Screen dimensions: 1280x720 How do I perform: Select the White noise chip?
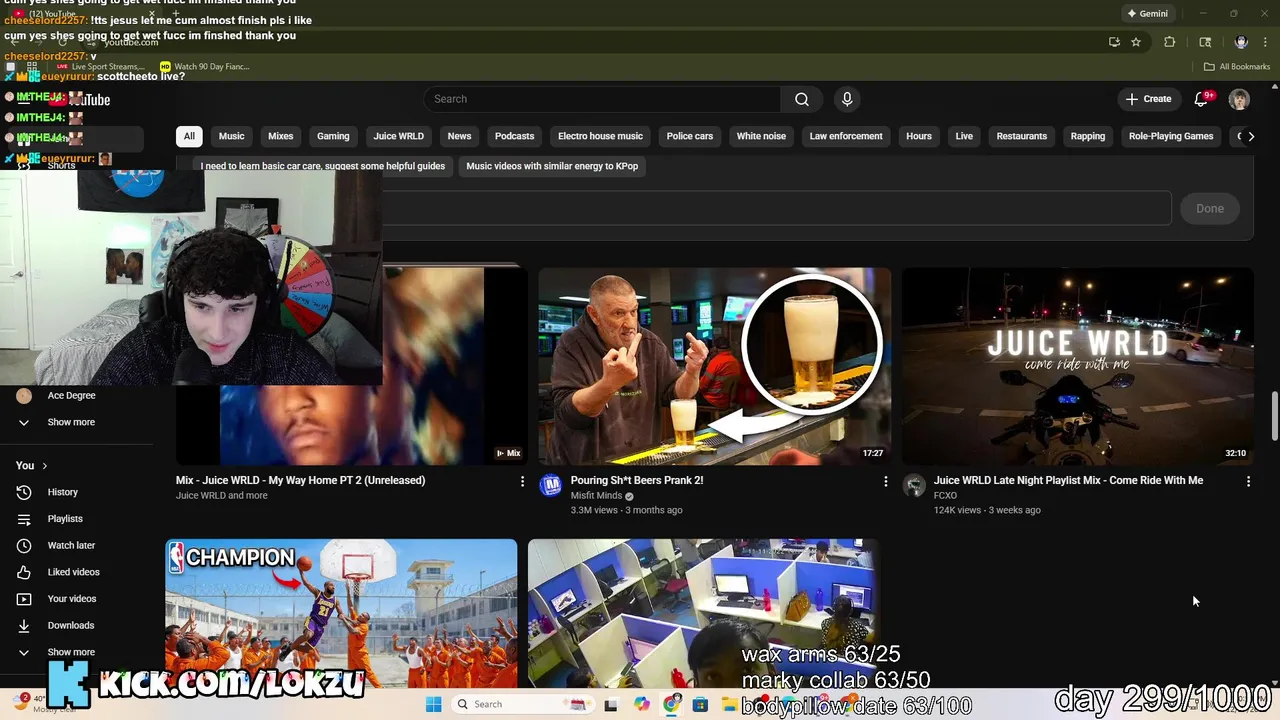(x=761, y=136)
